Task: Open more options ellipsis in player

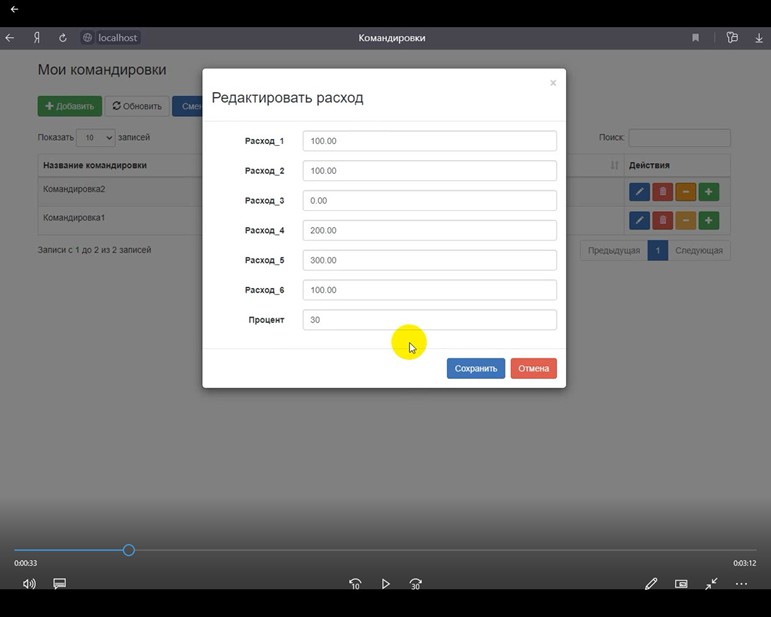Action: pyautogui.click(x=741, y=584)
